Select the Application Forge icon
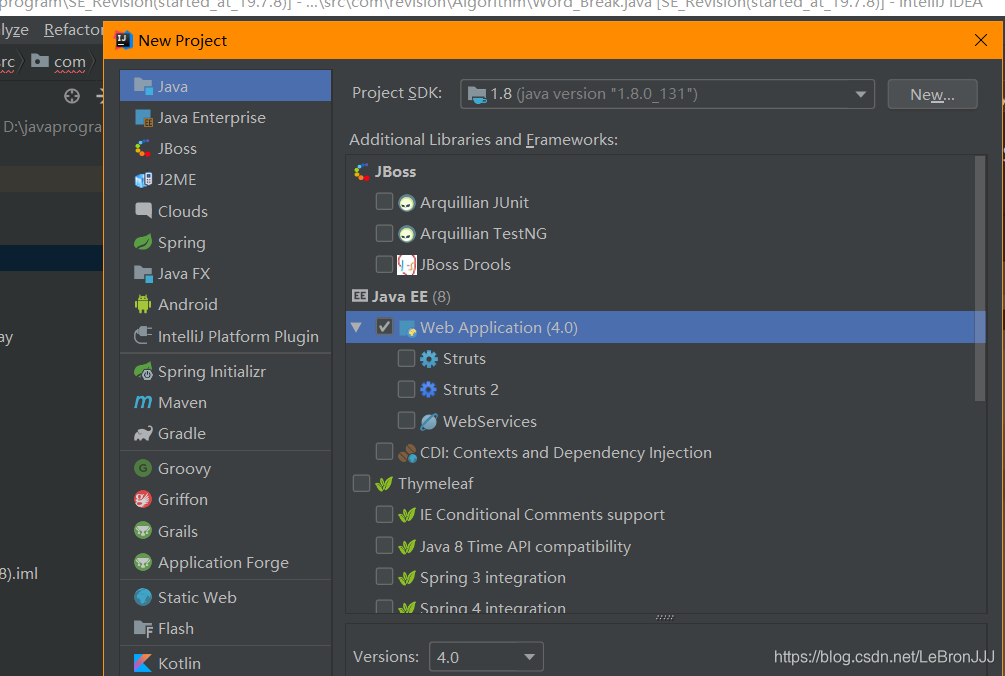This screenshot has width=1005, height=676. point(143,562)
